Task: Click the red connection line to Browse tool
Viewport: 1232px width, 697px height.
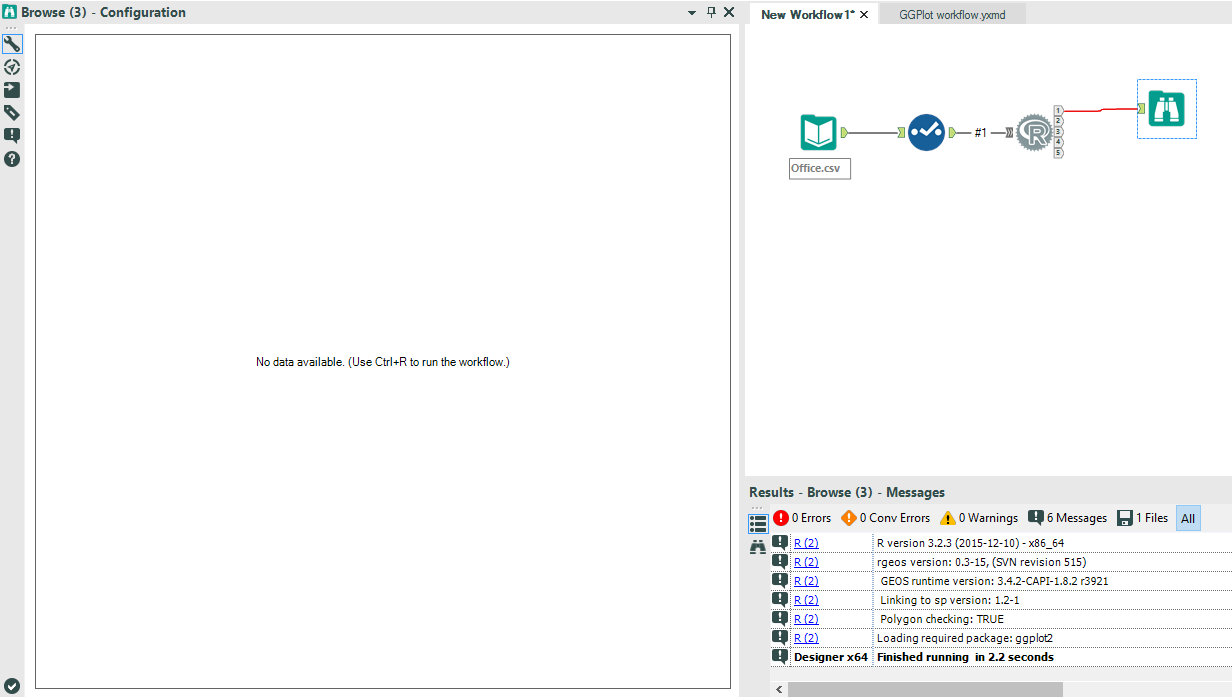Action: point(1100,110)
